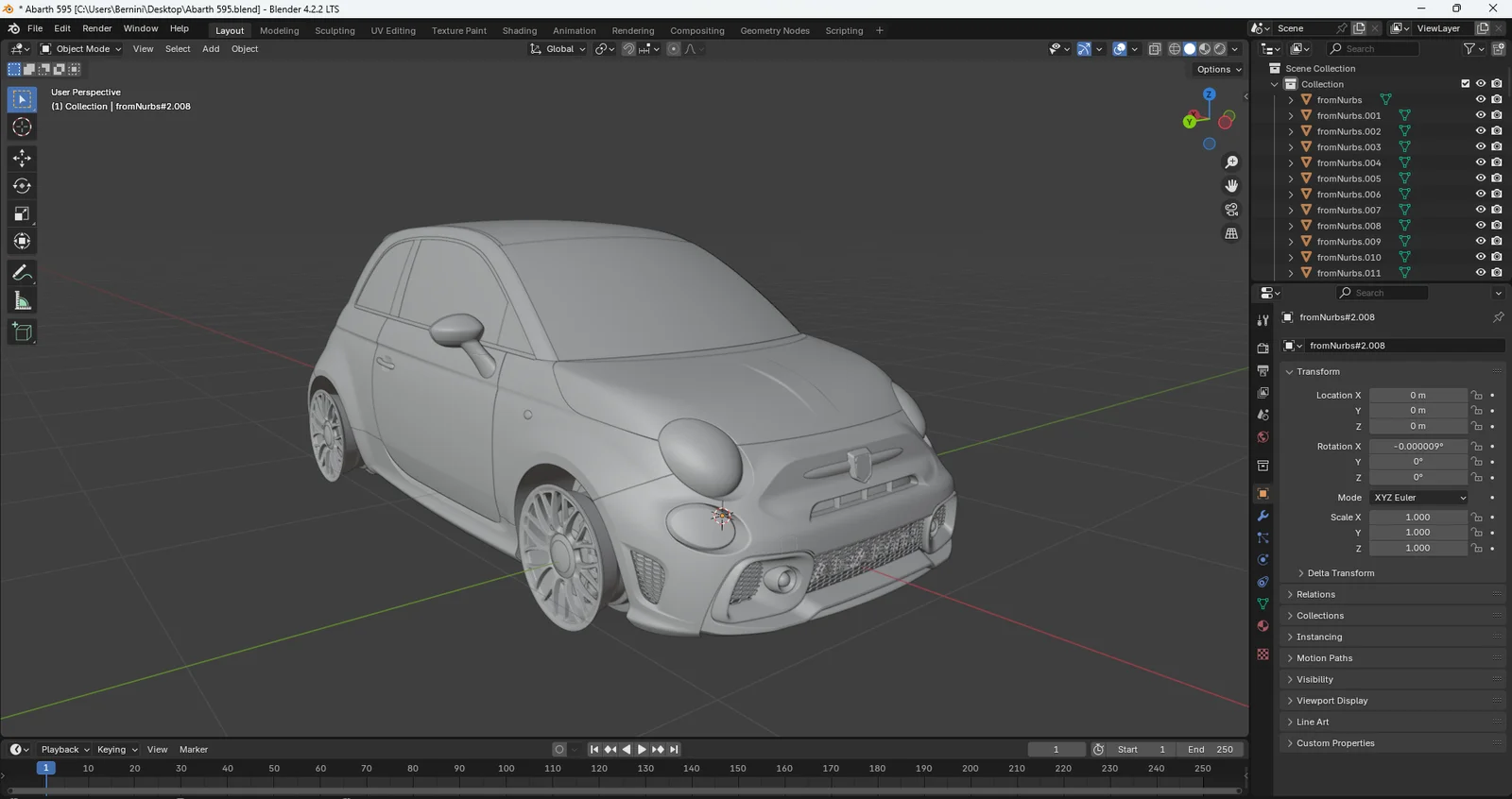Open the Object Mode dropdown
Screen dimensions: 1512x799
pos(81,49)
